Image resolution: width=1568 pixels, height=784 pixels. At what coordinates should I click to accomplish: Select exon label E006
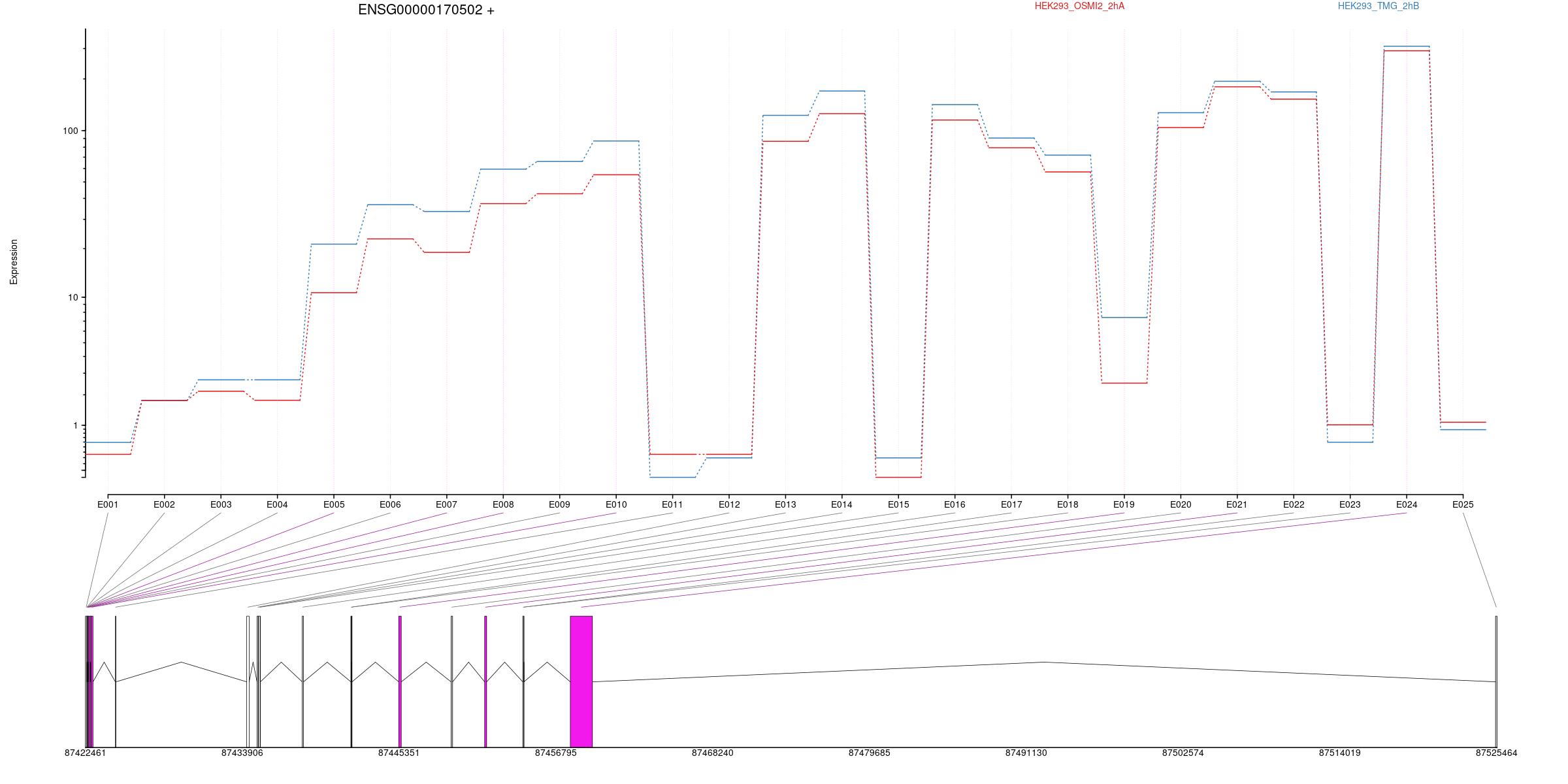[x=390, y=504]
